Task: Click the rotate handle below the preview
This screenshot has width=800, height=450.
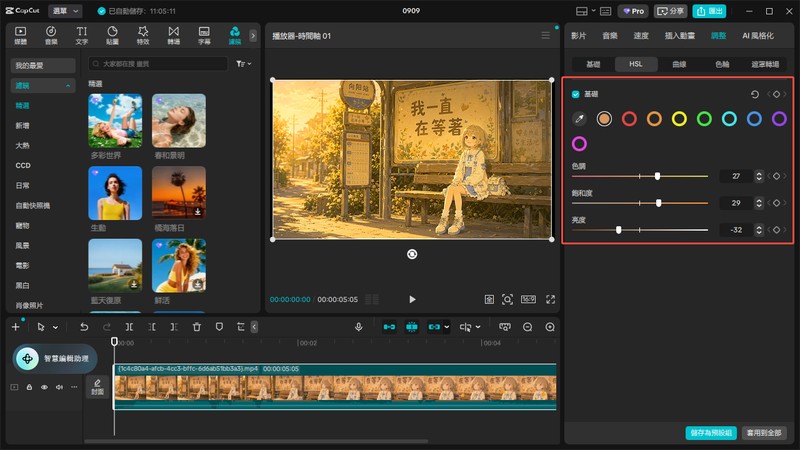Action: coord(412,254)
